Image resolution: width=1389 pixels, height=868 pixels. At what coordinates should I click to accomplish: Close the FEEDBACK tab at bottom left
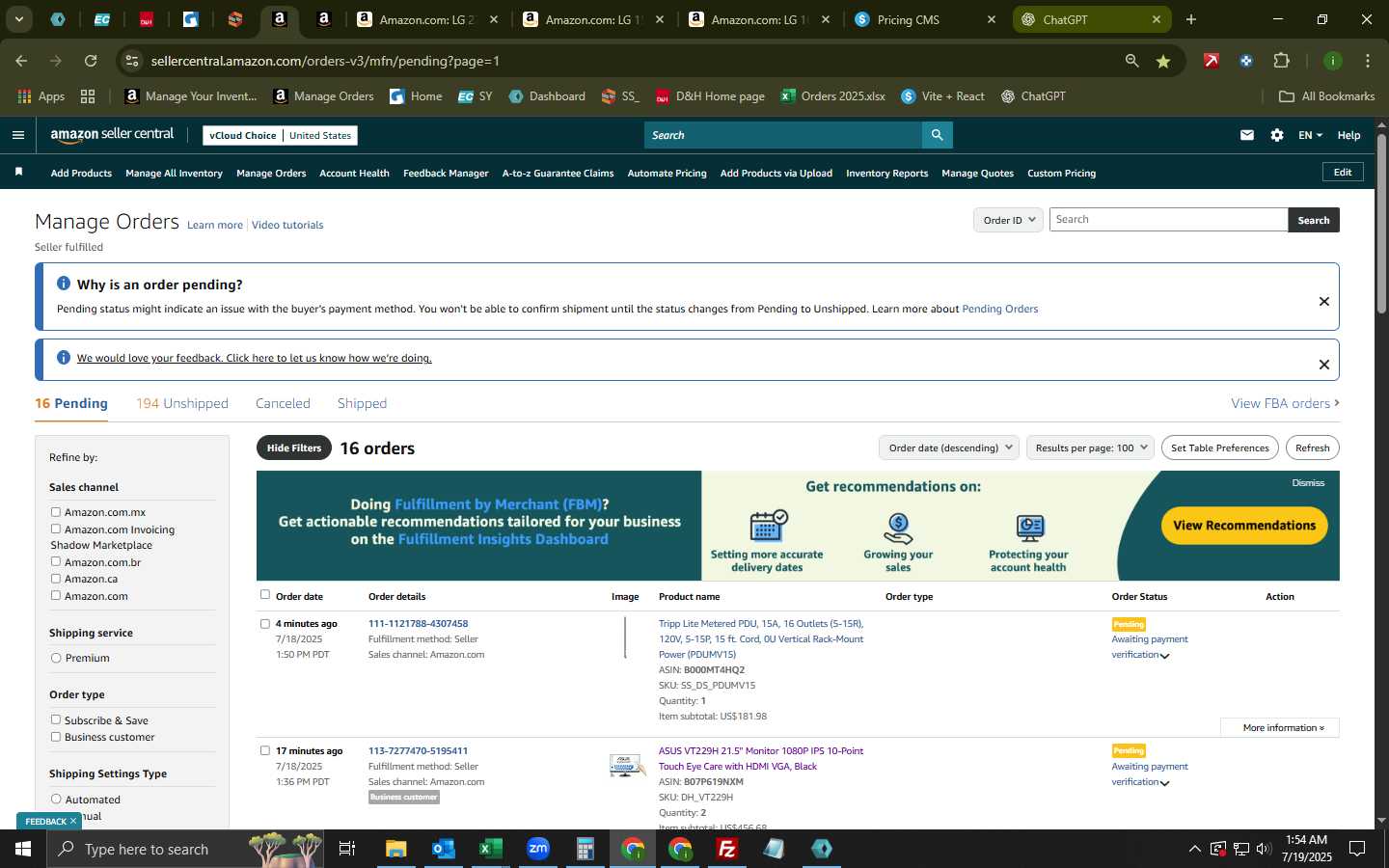click(72, 821)
